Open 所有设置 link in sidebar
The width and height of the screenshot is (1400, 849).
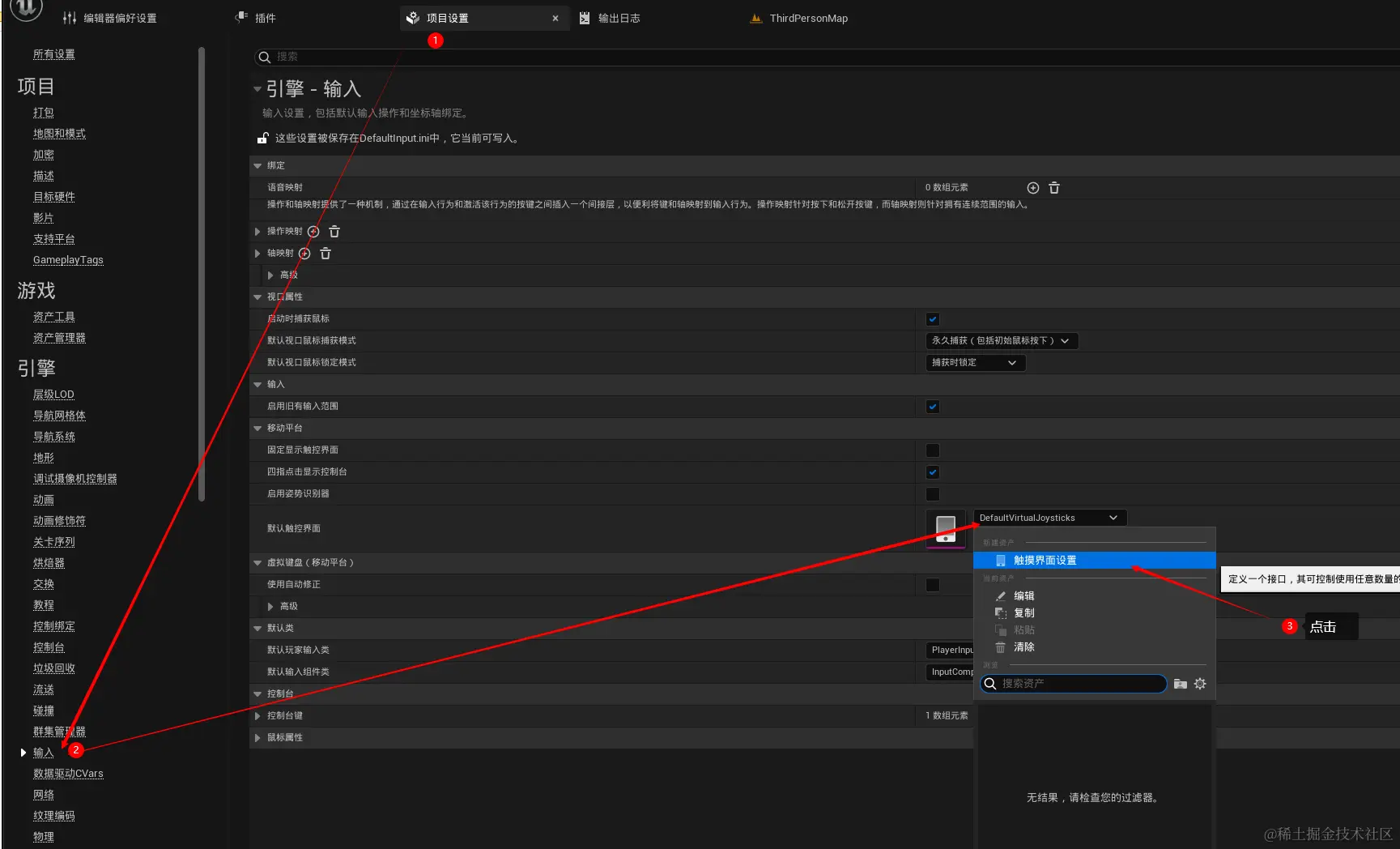(x=53, y=54)
